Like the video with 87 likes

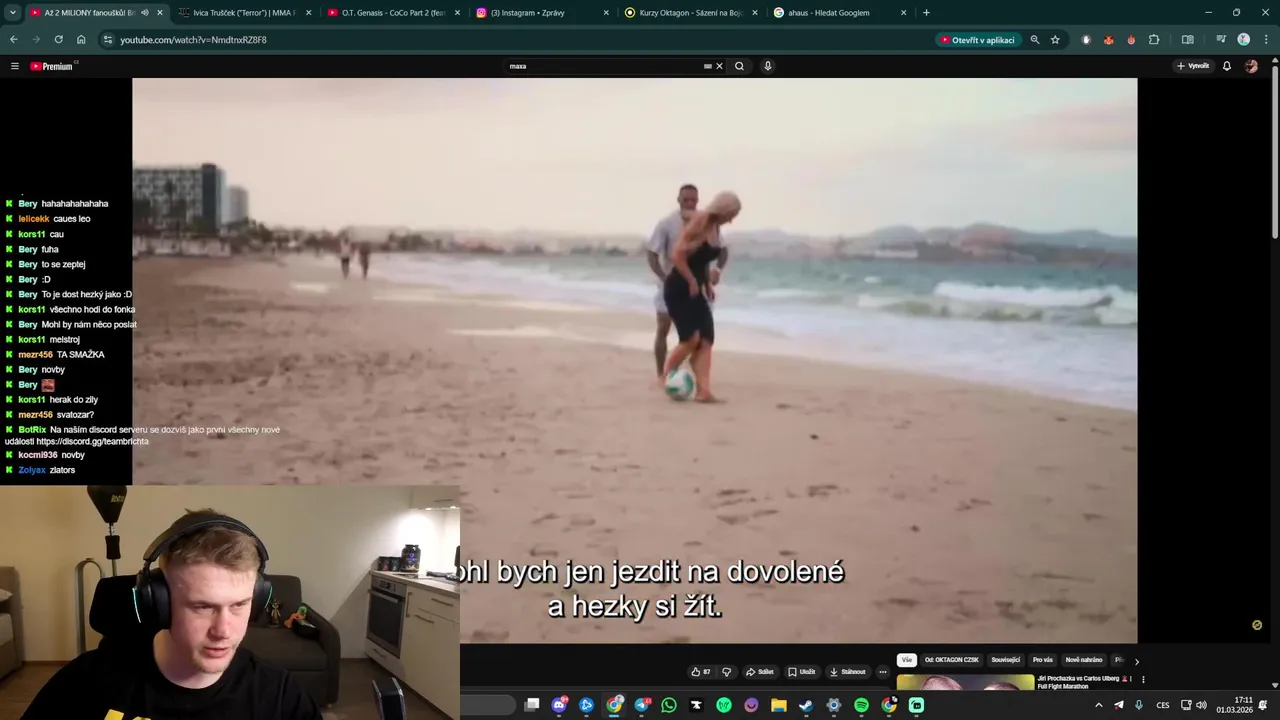700,672
